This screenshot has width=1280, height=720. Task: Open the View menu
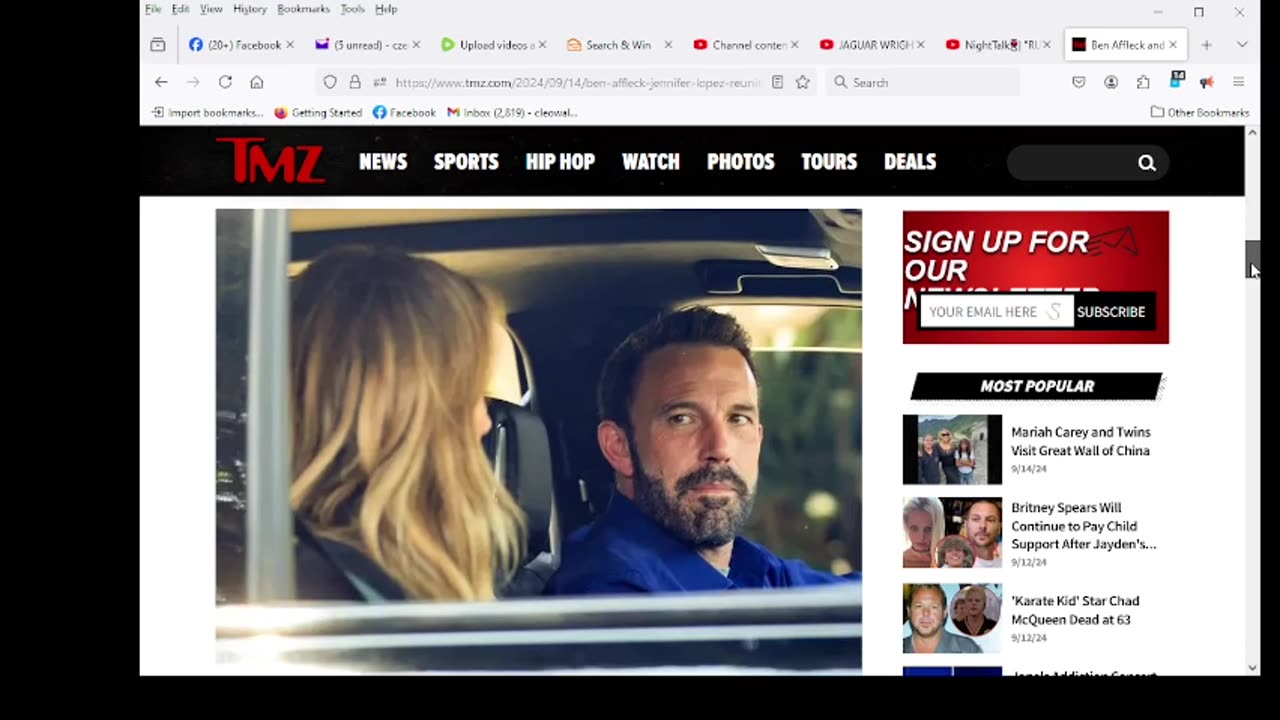pyautogui.click(x=211, y=9)
